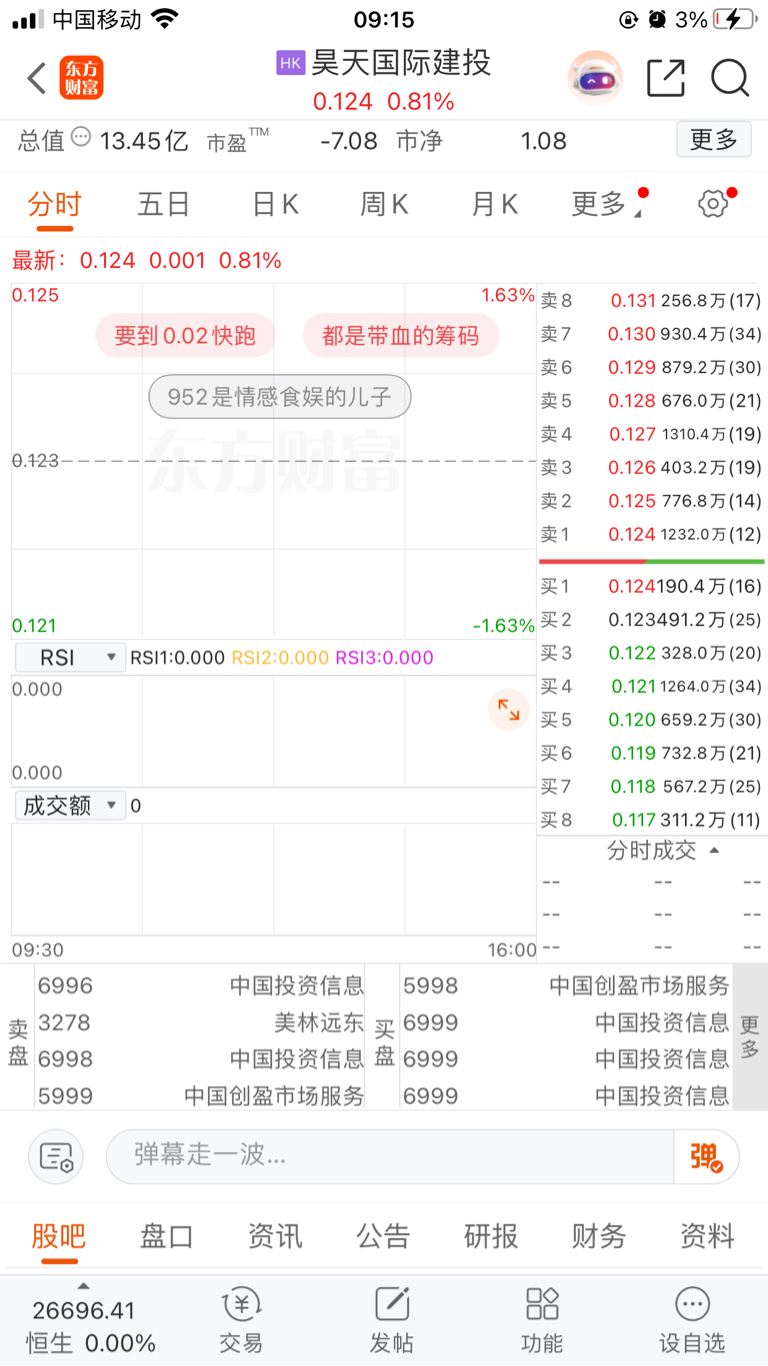Open the 功能 grid icon
Screen dimensions: 768x1366
tap(542, 1304)
